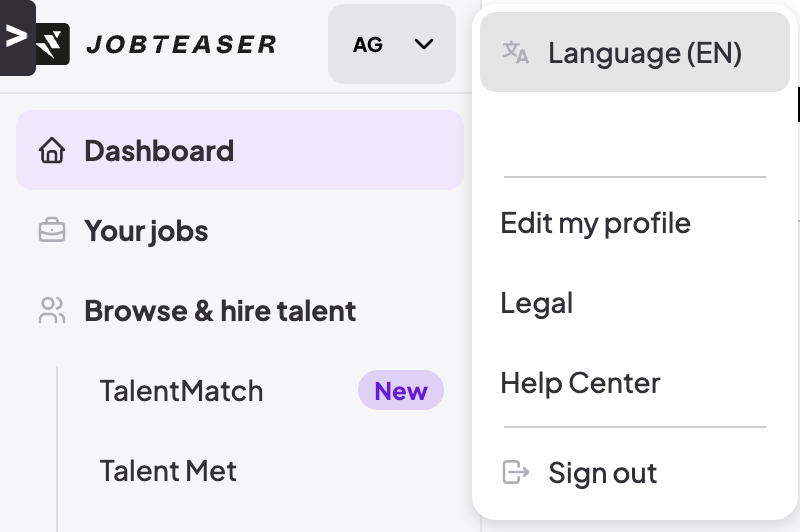Choose Edit my profile from the menu
This screenshot has width=800, height=532.
click(595, 222)
